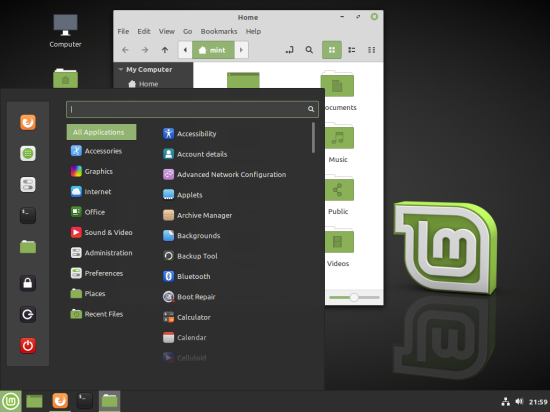Open Calculator from app list
The image size is (550, 412).
tap(187, 317)
